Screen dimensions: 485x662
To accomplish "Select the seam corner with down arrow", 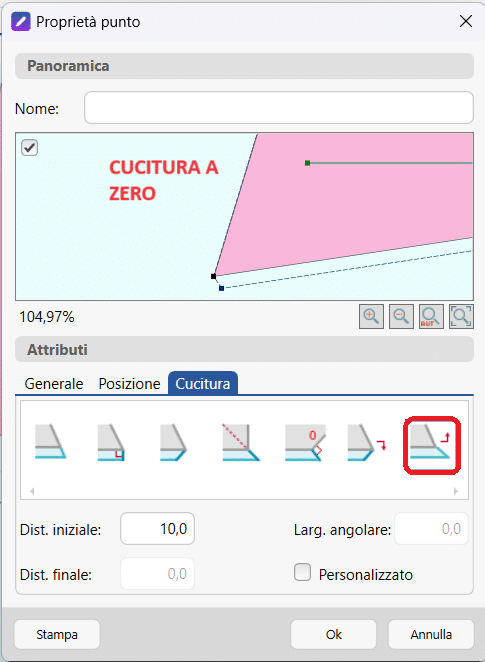I will click(x=367, y=442).
